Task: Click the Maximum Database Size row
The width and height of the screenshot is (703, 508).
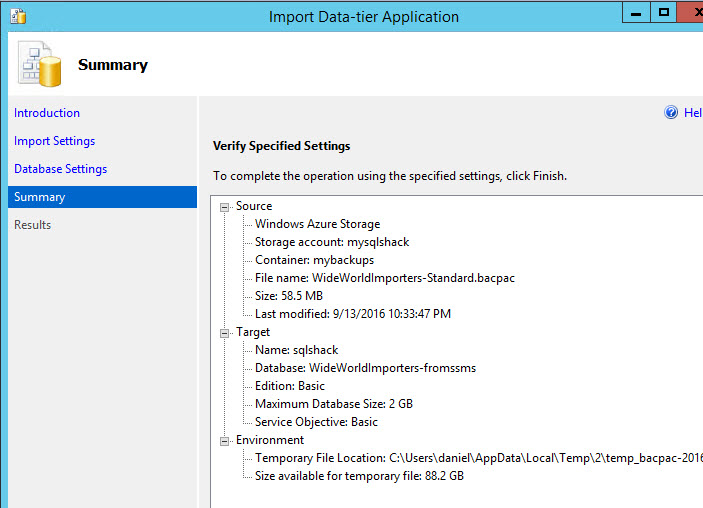Action: [x=333, y=404]
